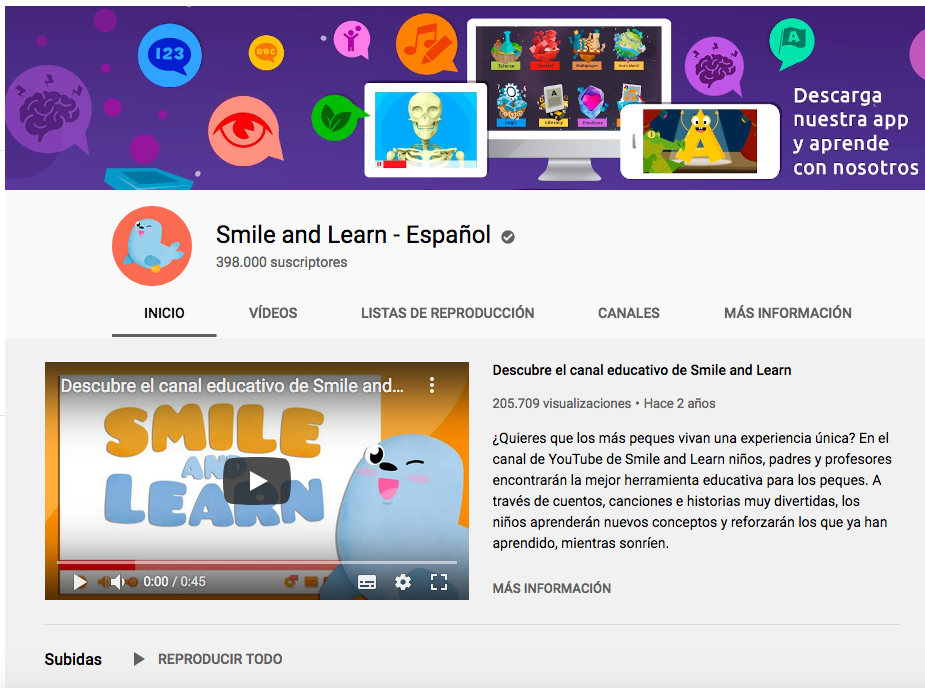
Task: Click the orange music note bubble in banner
Action: [427, 44]
